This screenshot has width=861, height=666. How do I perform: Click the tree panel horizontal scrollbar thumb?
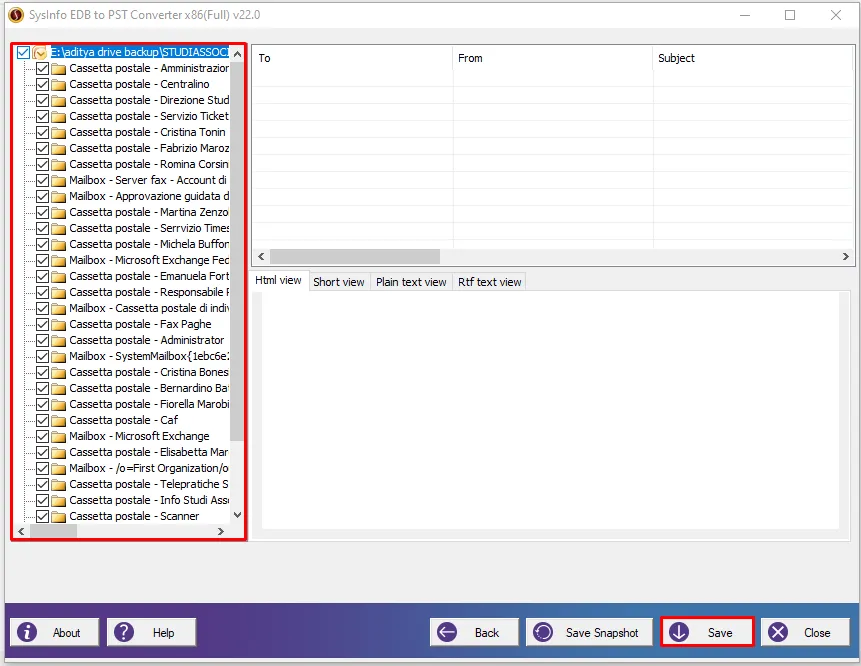53,531
